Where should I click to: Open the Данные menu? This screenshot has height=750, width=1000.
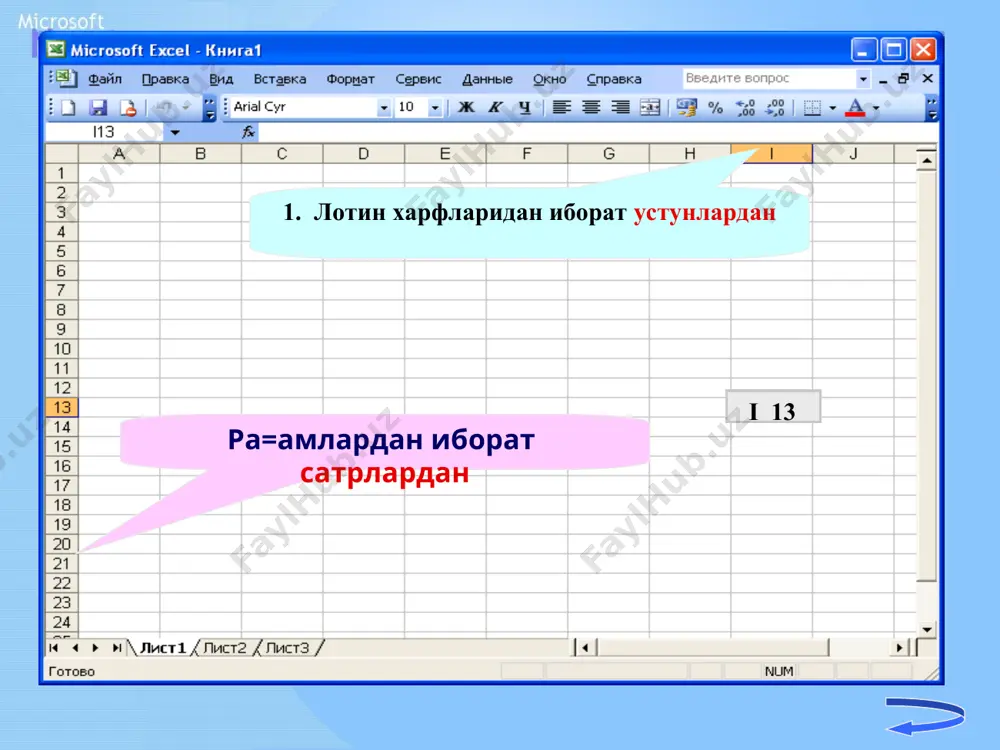point(487,79)
